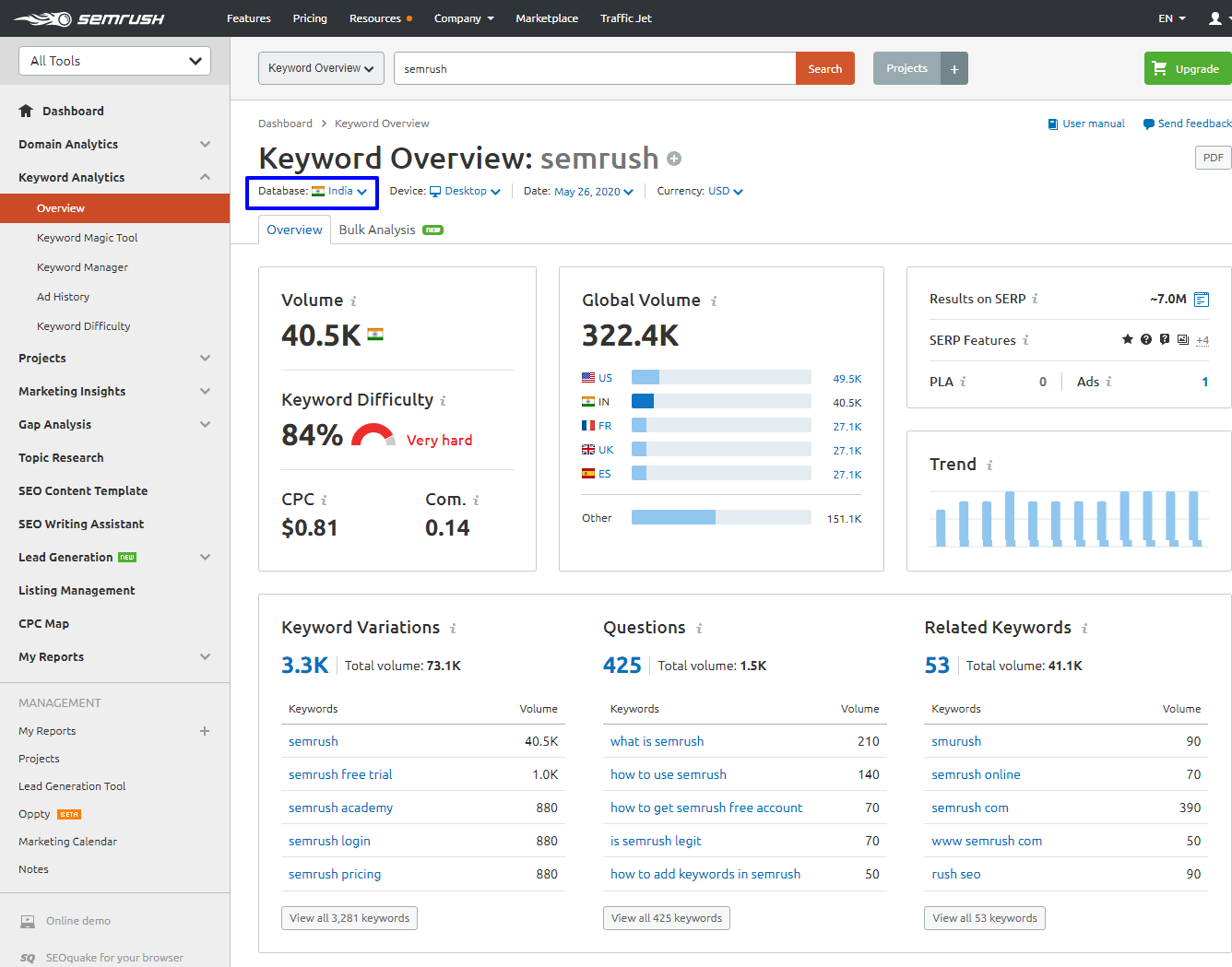This screenshot has width=1232, height=967.
Task: Click the add project plus button
Action: click(x=954, y=69)
